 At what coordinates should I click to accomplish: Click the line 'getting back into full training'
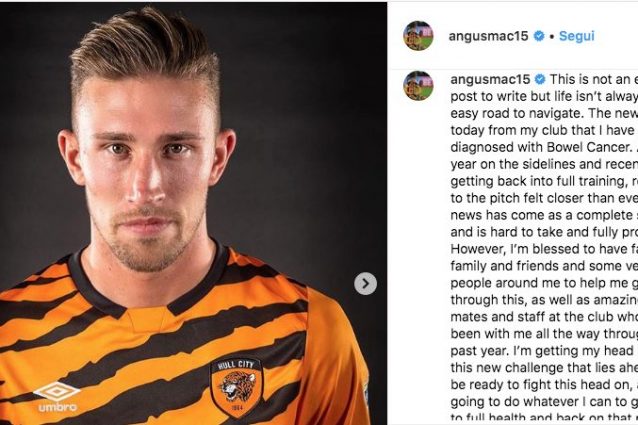click(544, 181)
